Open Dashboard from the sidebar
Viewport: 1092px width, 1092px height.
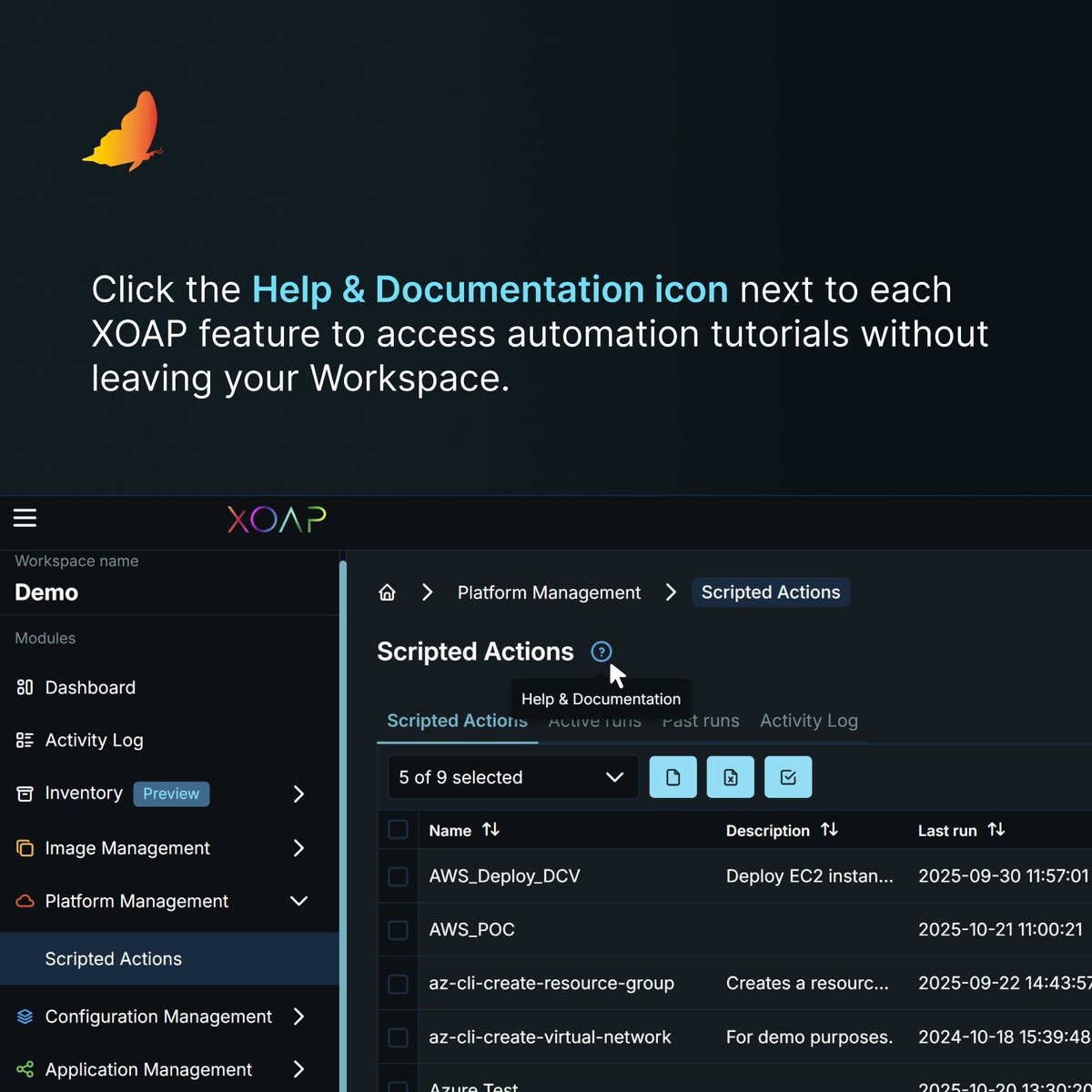pos(90,687)
